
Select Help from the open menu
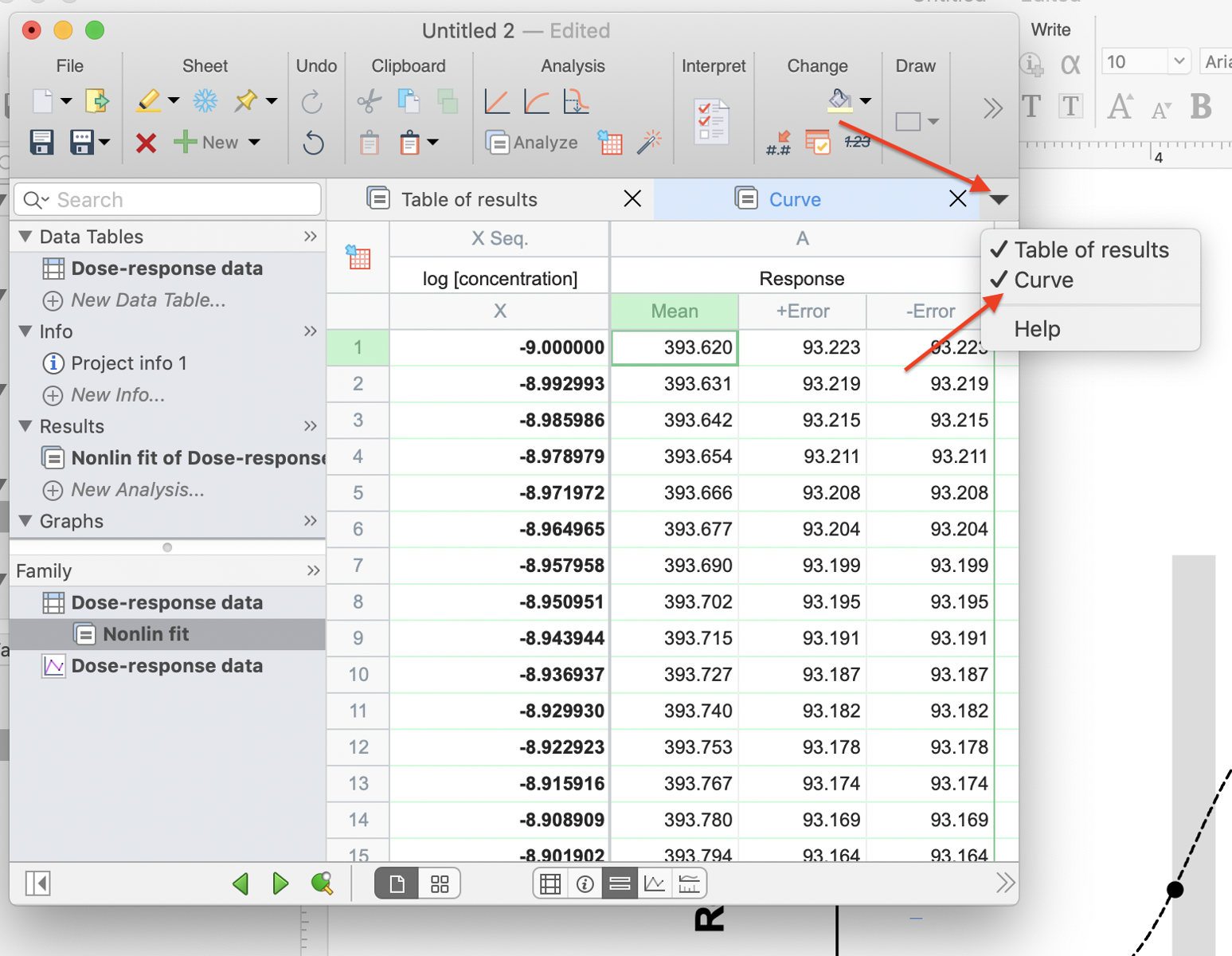tap(1037, 328)
